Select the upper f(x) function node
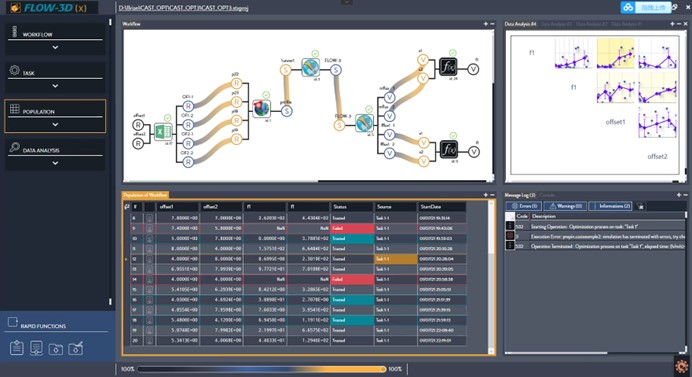Screen dimensions: 692x377 448,68
